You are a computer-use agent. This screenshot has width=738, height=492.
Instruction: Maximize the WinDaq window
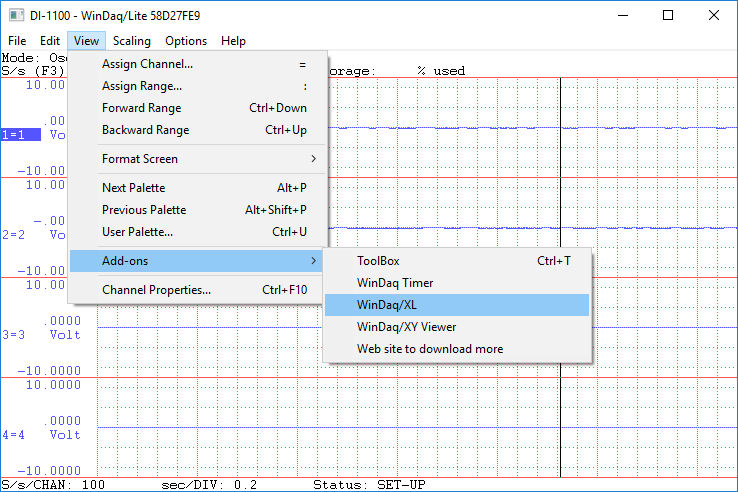coord(668,16)
